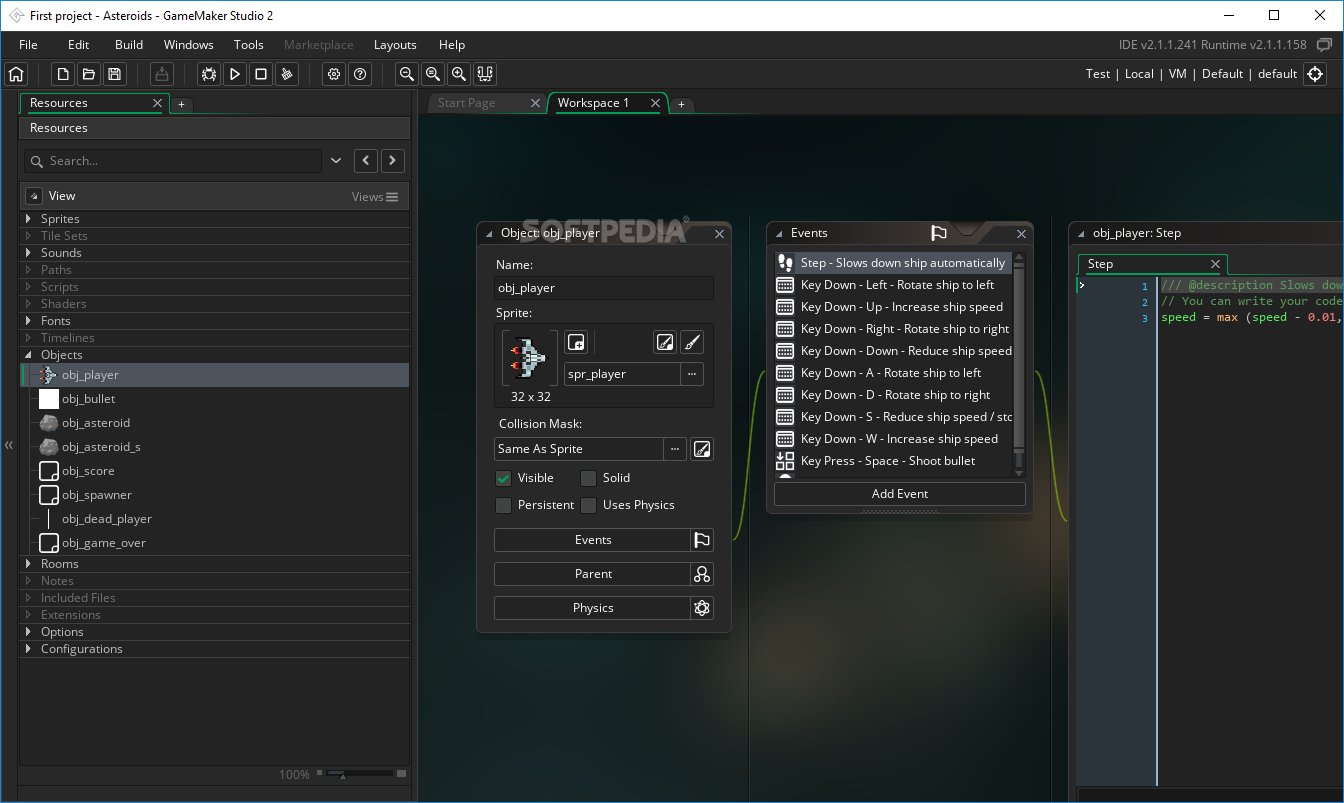Go to next search result arrow
The height and width of the screenshot is (803, 1344).
[393, 161]
